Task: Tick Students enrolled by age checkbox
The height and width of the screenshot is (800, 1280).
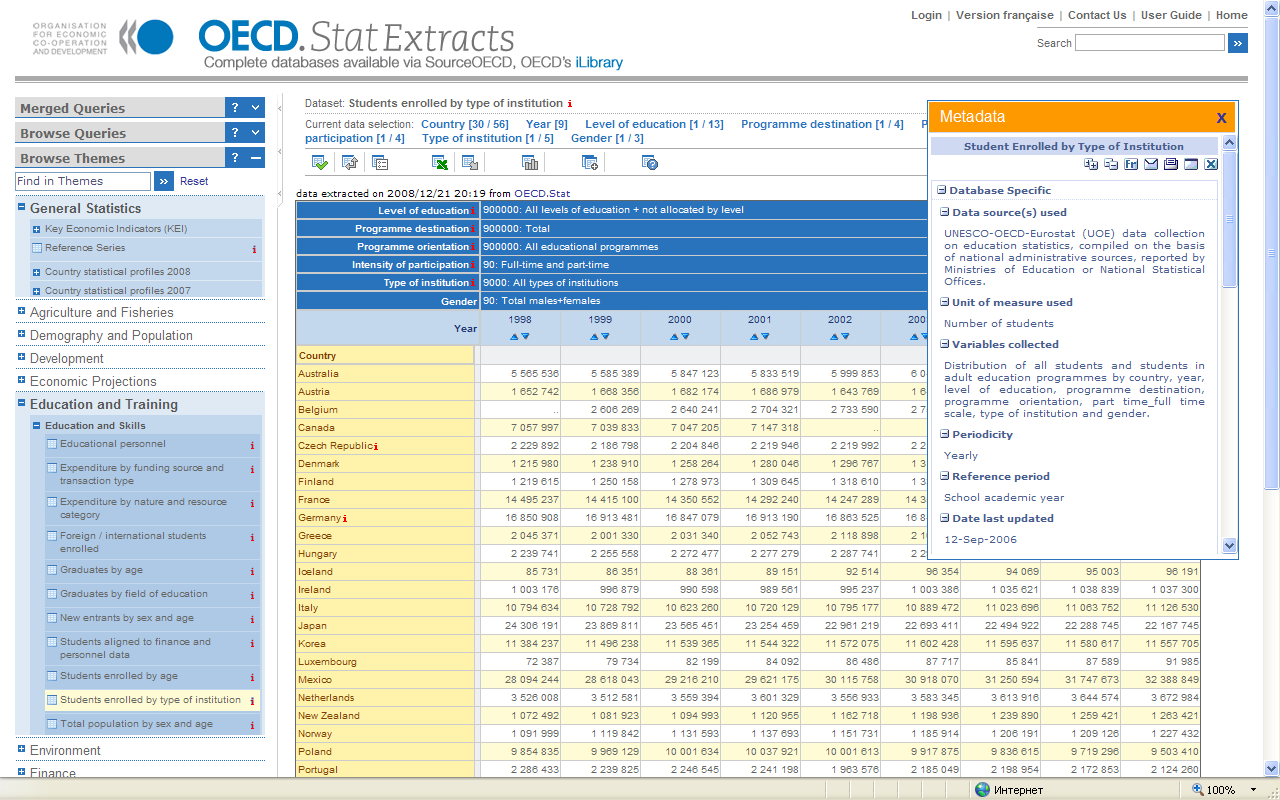Action: click(x=52, y=676)
